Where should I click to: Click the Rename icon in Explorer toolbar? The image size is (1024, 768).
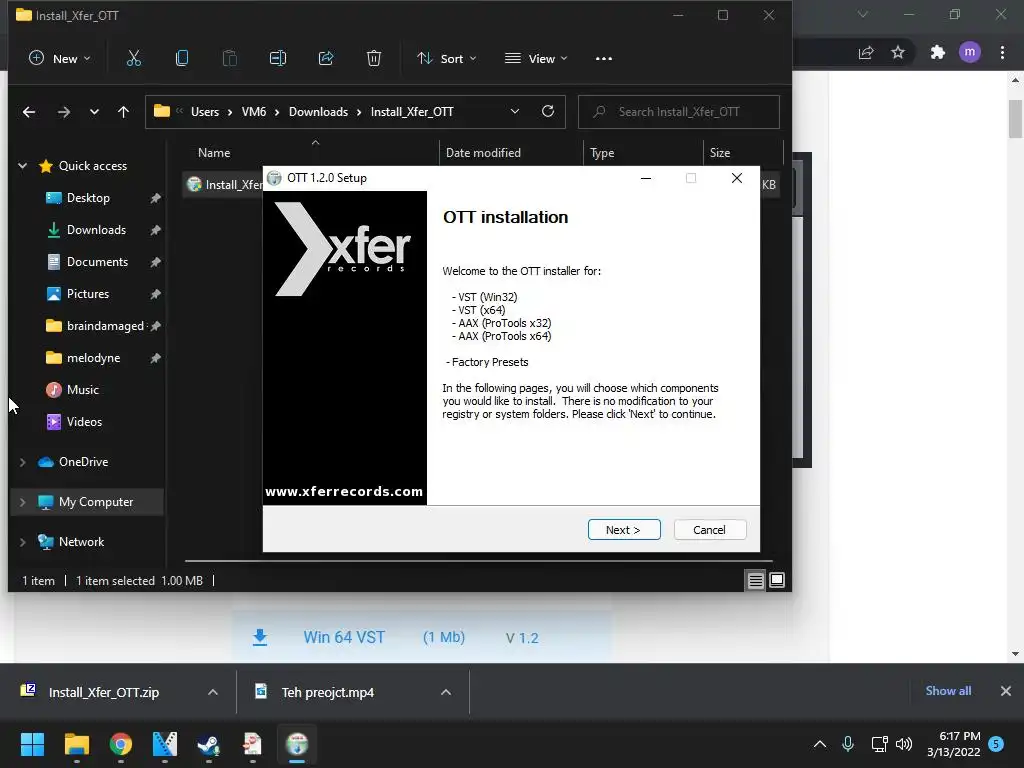278,59
